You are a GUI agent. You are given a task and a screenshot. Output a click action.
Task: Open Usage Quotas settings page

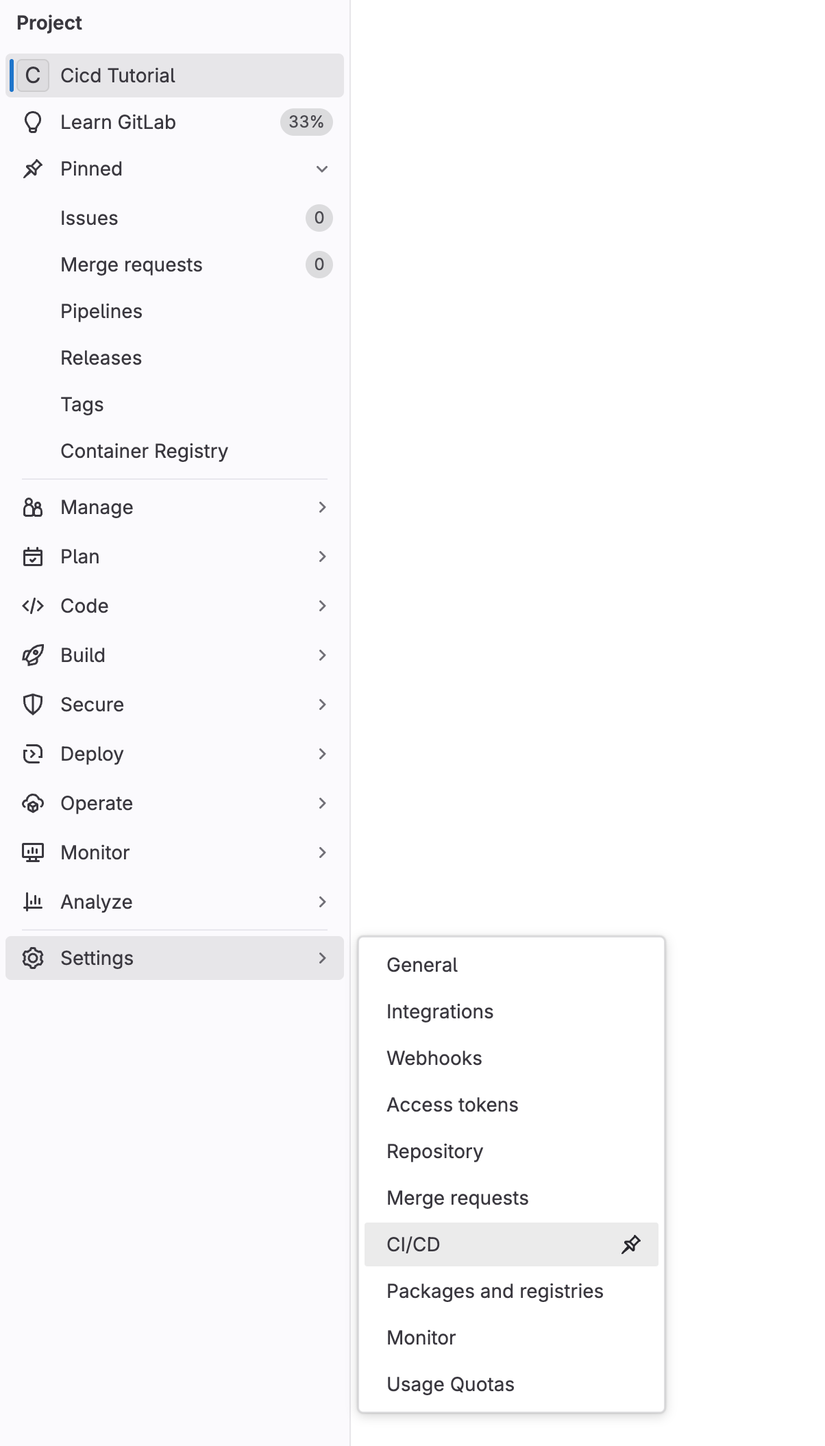[x=450, y=1384]
